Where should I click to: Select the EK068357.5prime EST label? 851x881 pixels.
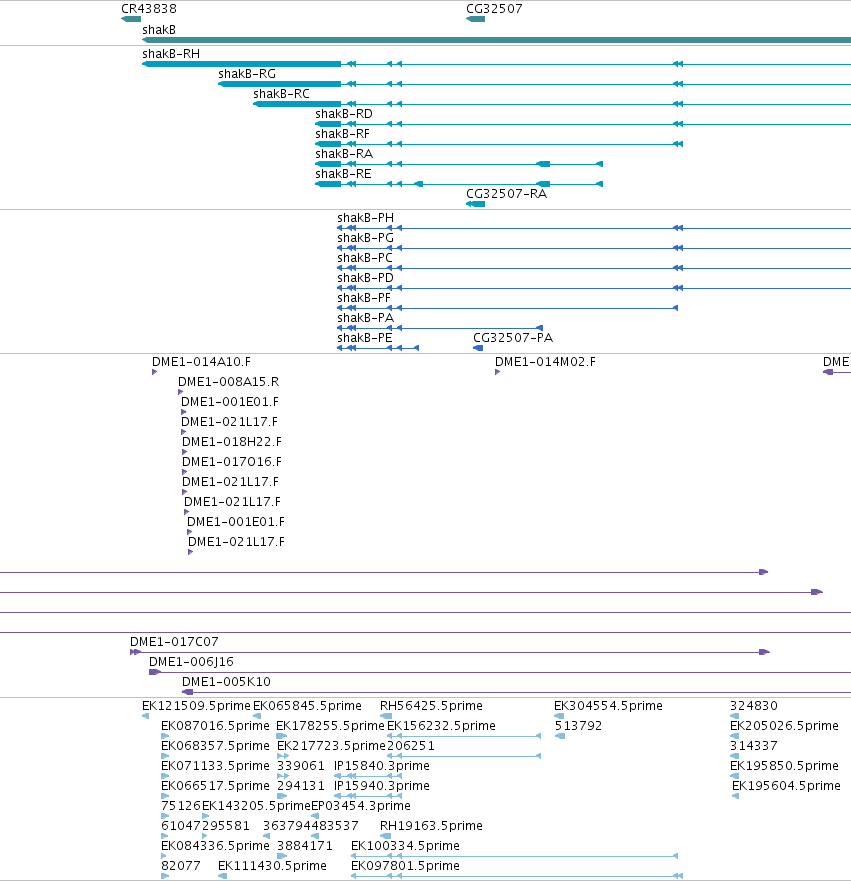coord(215,746)
